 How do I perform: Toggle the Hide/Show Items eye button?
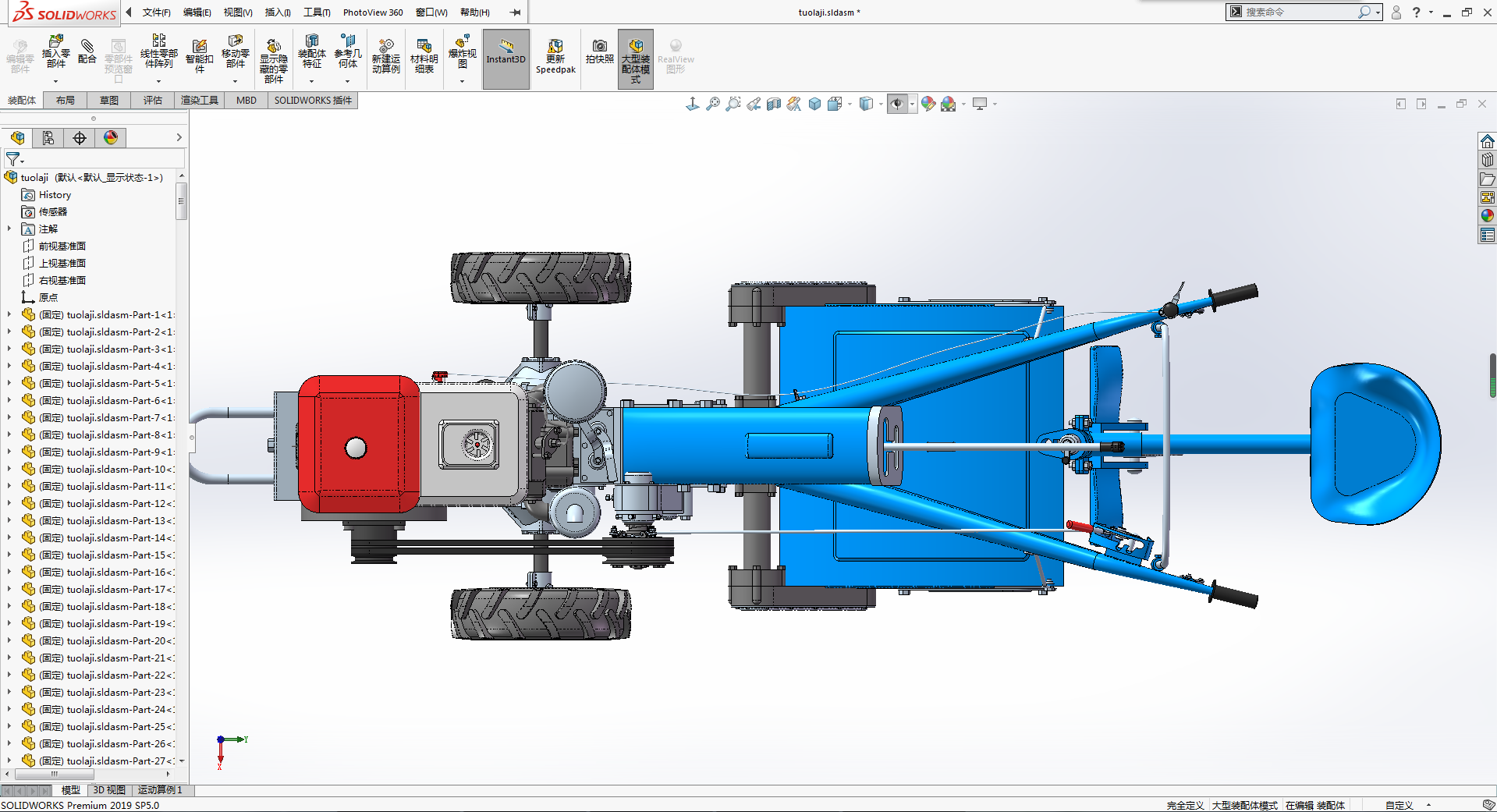[x=897, y=104]
